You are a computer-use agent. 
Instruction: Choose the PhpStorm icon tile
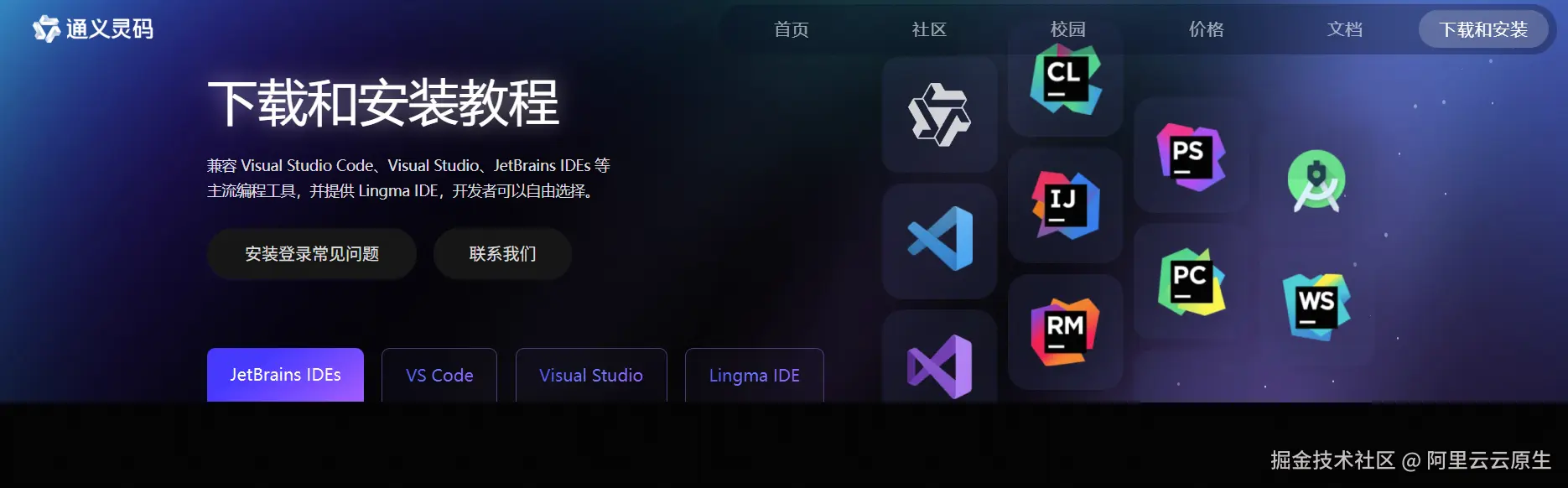tap(1192, 157)
